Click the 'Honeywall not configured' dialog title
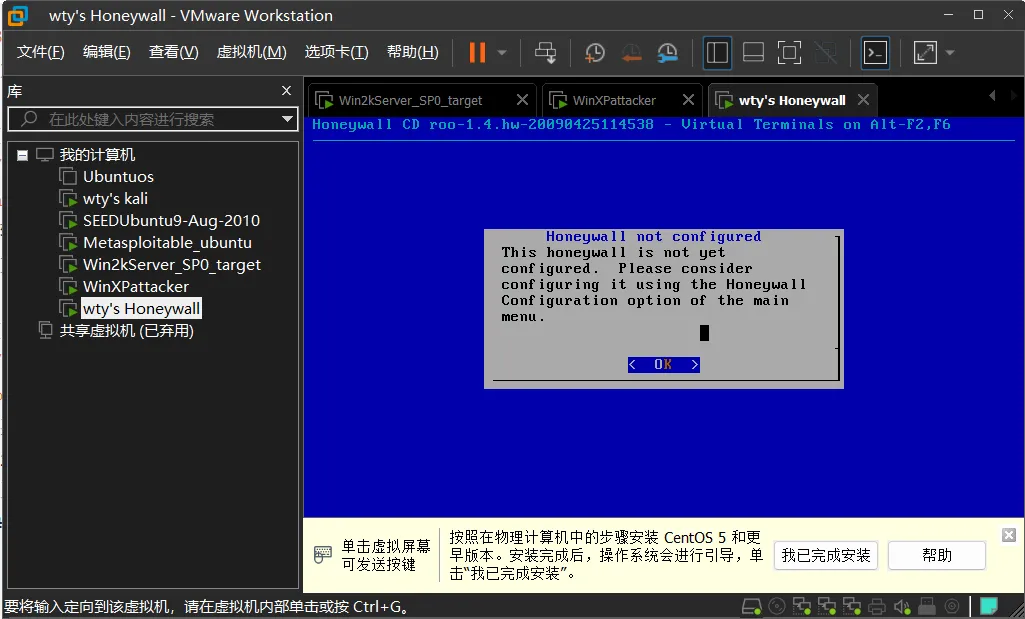 coord(653,237)
